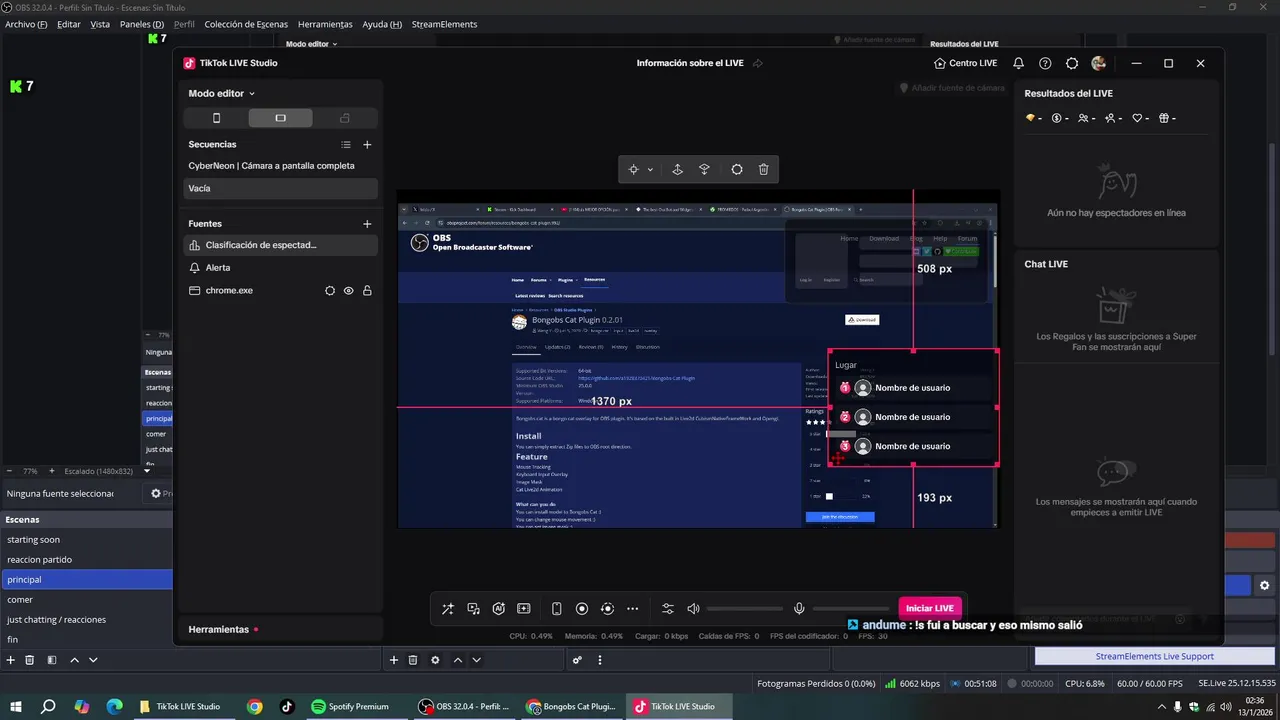Screen dimensions: 1280x720
Task: Open Spotify Premium from the taskbar
Action: pos(350,706)
